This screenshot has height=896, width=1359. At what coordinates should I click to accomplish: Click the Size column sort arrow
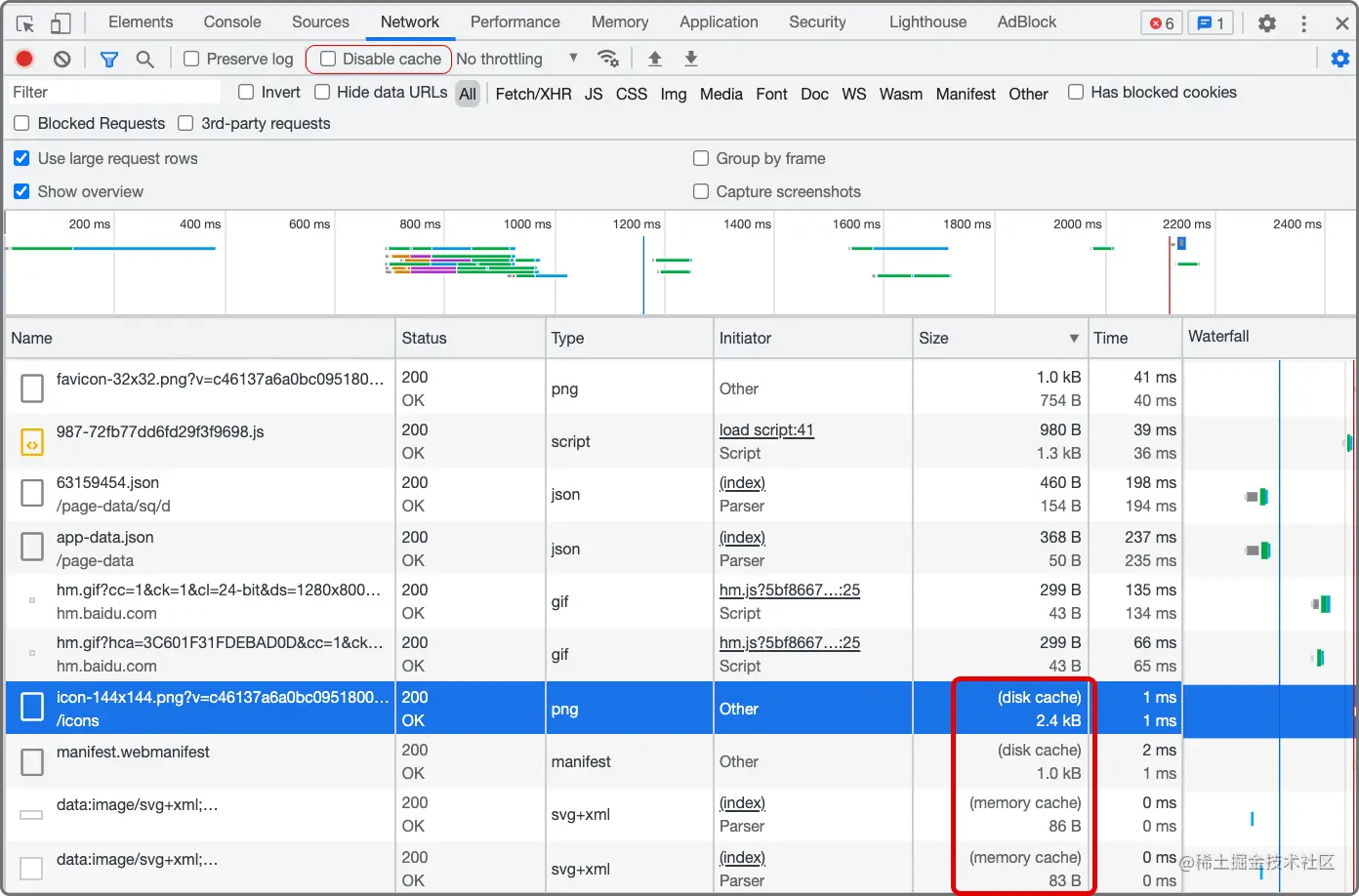tap(1074, 338)
